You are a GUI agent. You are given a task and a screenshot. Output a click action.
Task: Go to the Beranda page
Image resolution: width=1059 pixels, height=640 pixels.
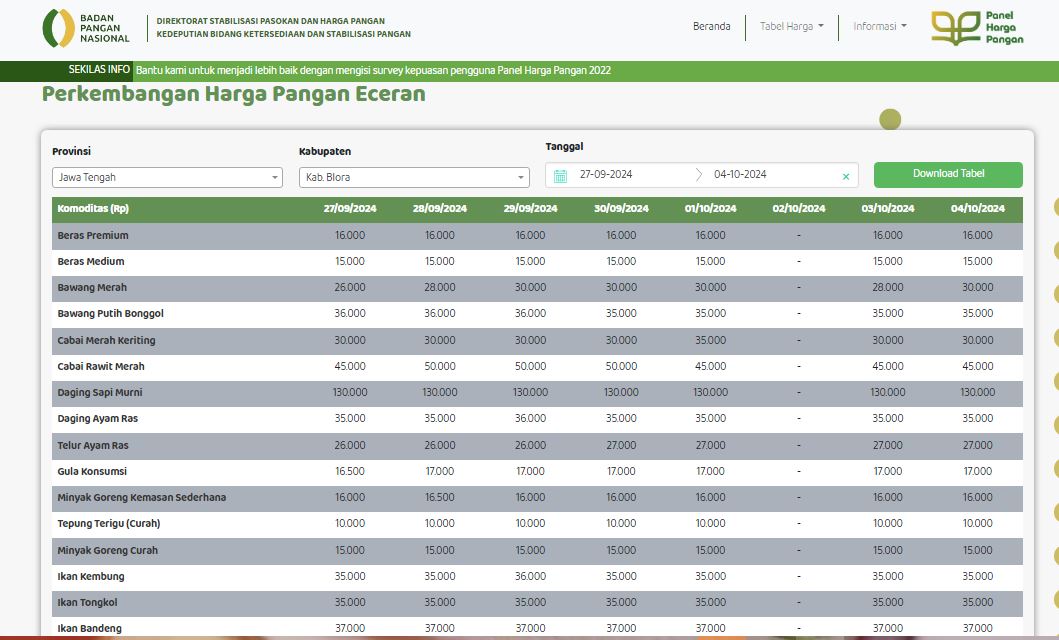(711, 26)
